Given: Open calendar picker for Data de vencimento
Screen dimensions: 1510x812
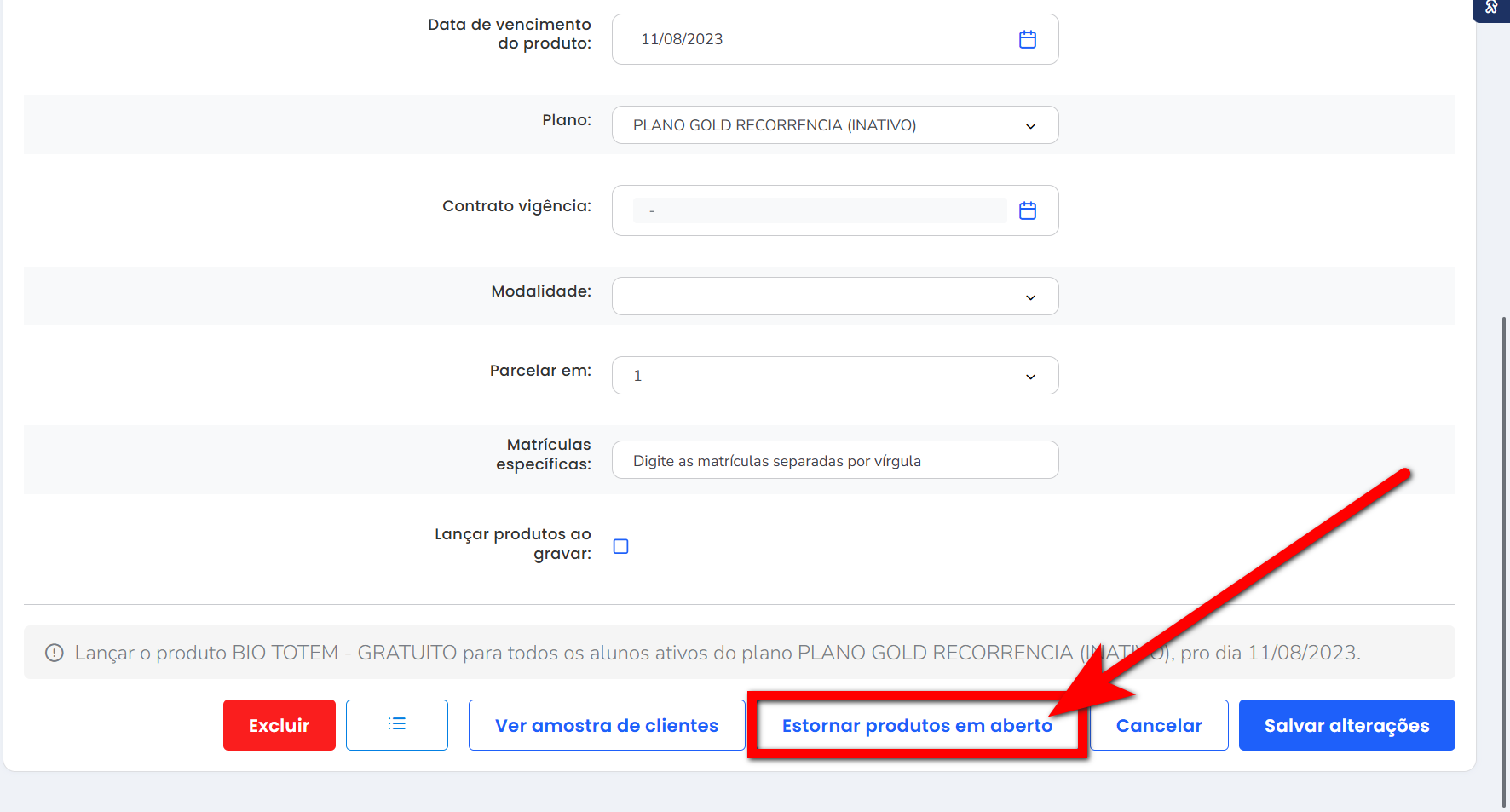Looking at the screenshot, I should [x=1027, y=39].
